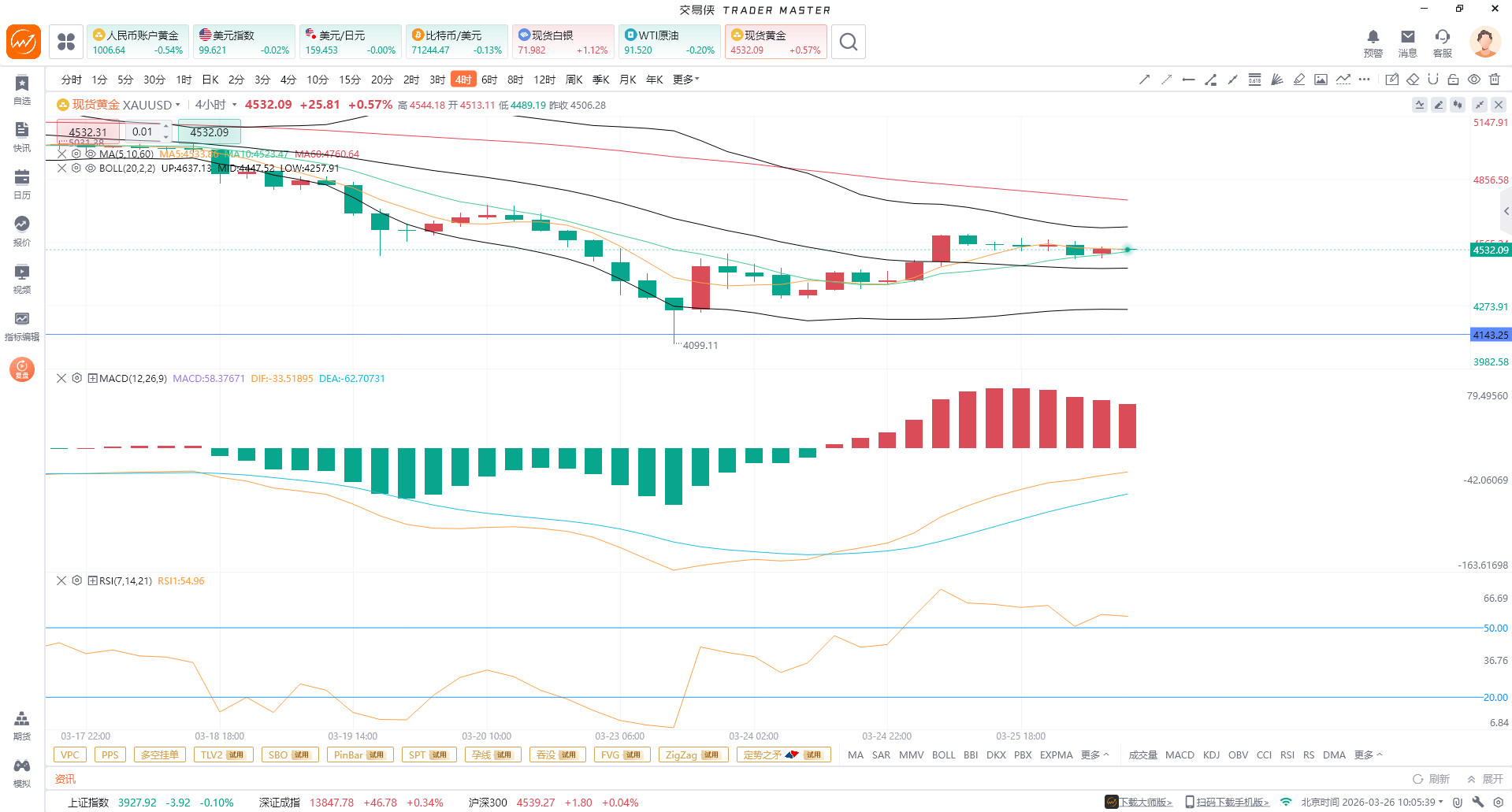Expand the RSI panel plus box
The width and height of the screenshot is (1512, 812).
click(x=93, y=581)
